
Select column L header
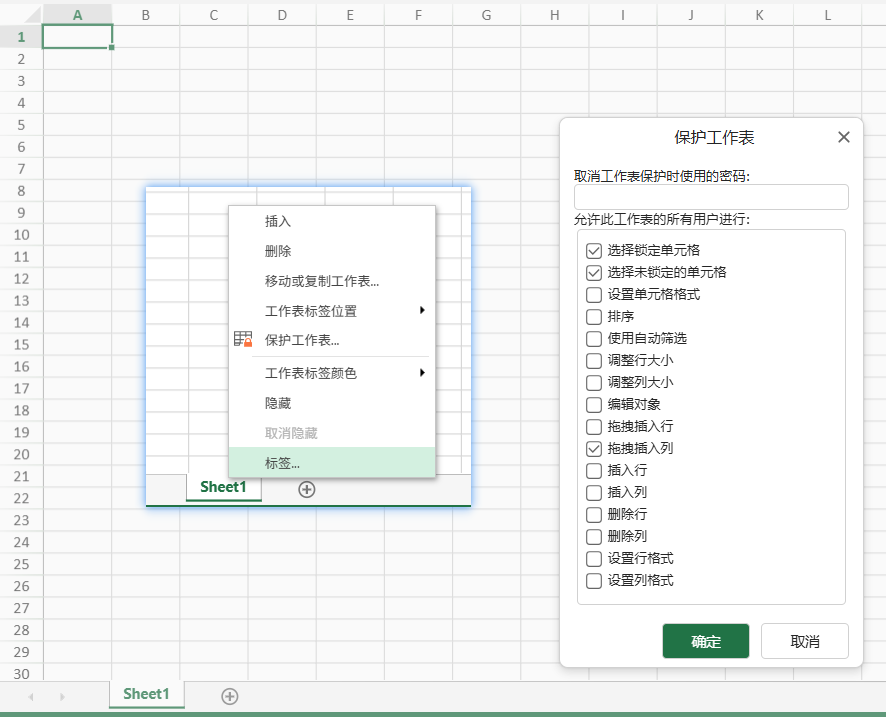(x=828, y=15)
